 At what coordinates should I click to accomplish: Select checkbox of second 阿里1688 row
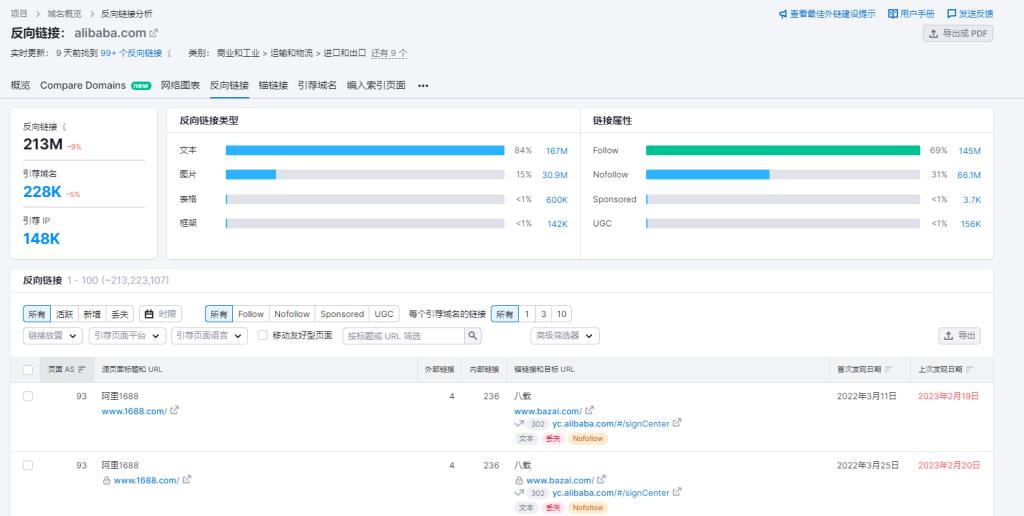pos(28,465)
